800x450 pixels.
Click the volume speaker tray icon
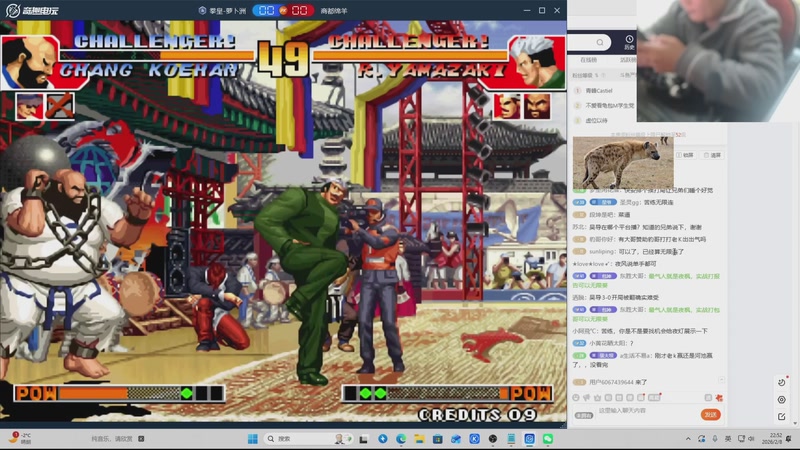[x=751, y=439]
